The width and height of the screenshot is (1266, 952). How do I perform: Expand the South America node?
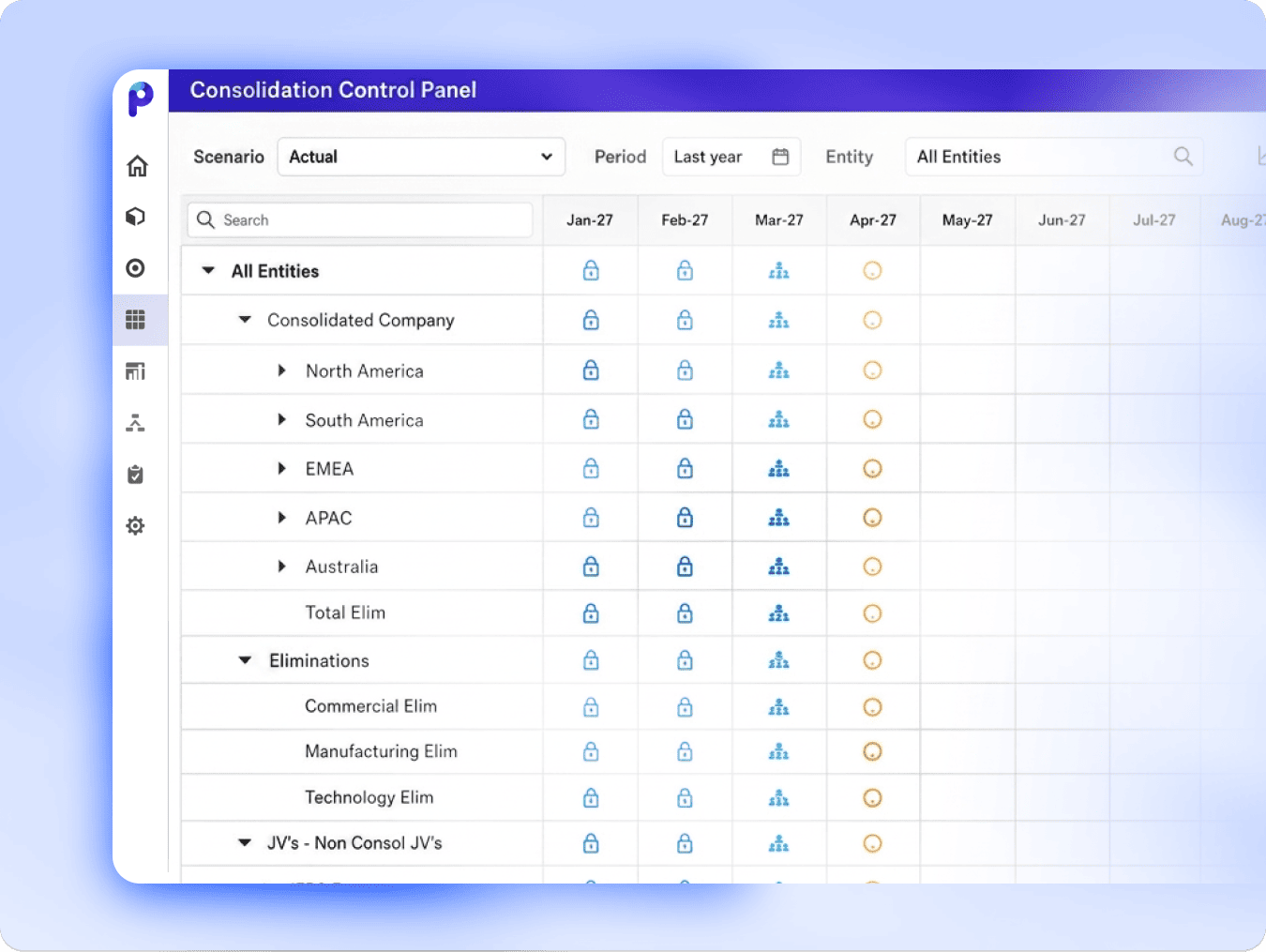coord(281,419)
